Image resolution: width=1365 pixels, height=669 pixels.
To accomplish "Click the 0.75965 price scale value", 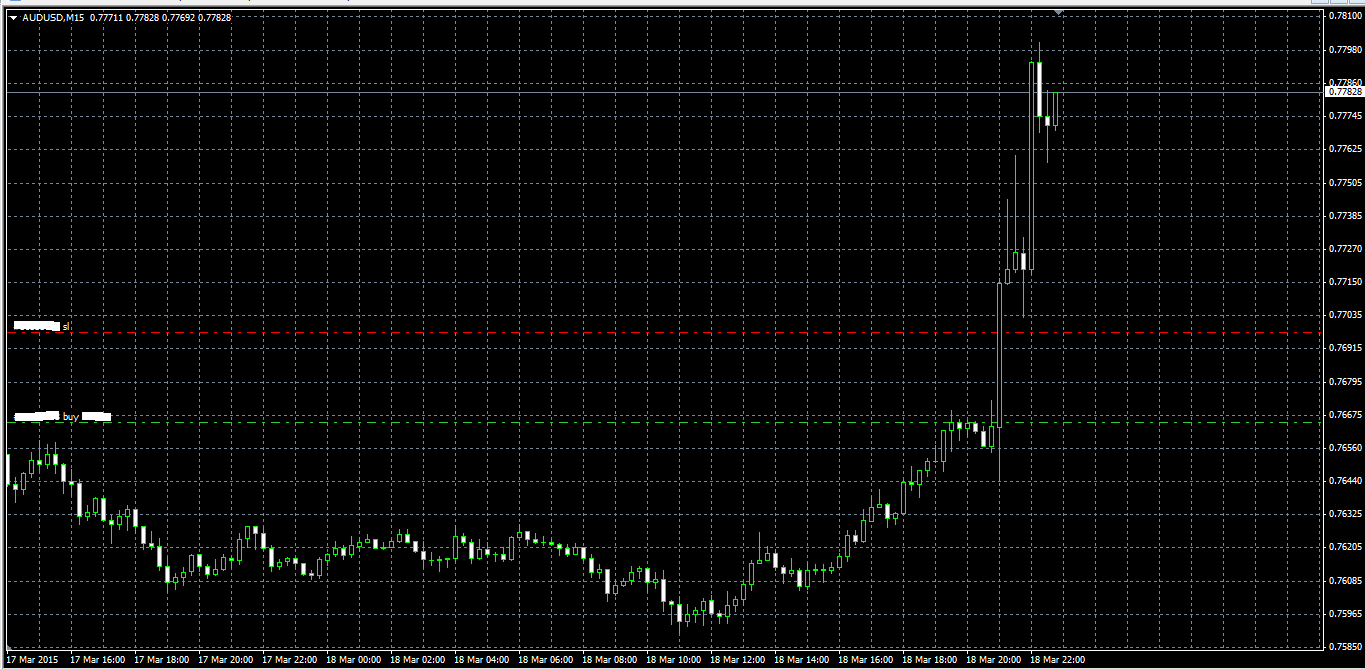I will click(1346, 613).
